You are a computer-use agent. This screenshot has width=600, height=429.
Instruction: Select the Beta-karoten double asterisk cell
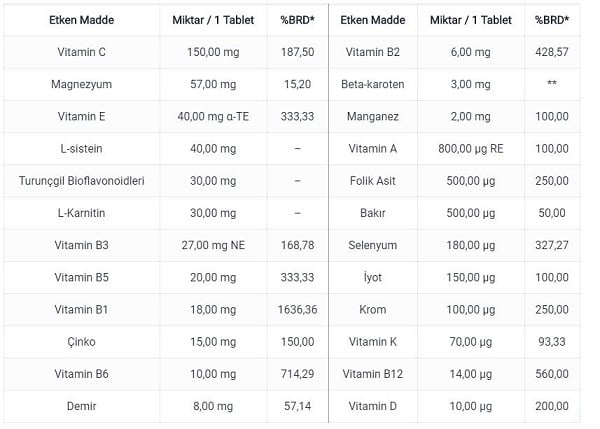point(552,83)
